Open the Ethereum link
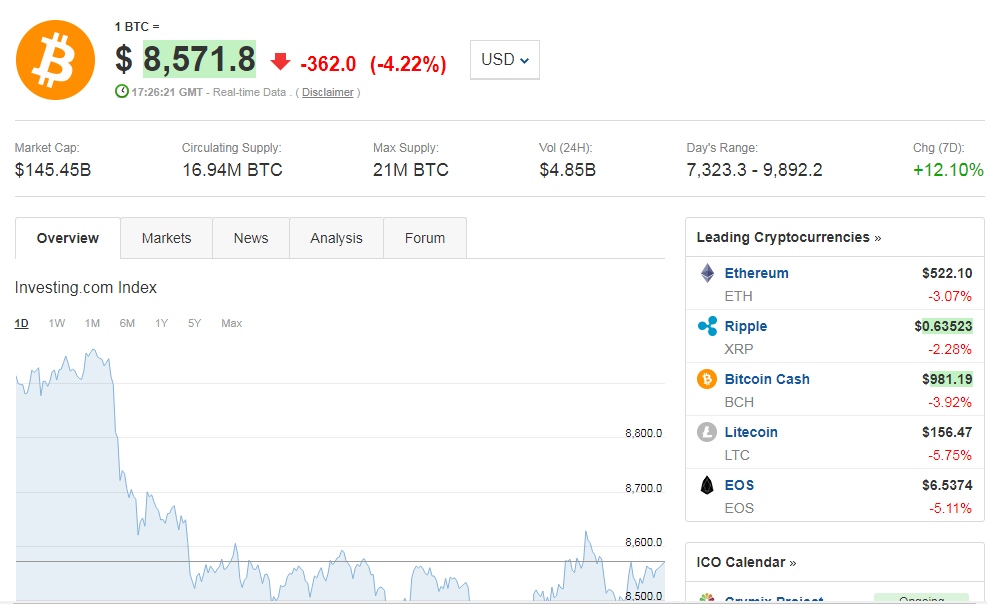Screen dimensions: 987x604 756,273
